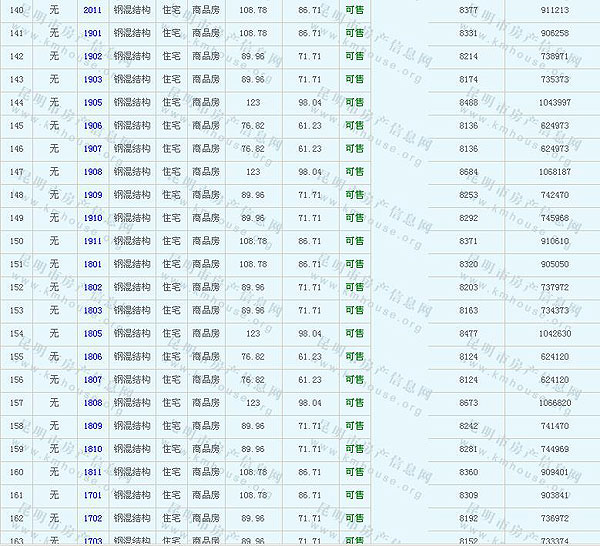Viewport: 600px width, 546px height.
Task: Click total price 1068187 cell
Action: (554, 172)
